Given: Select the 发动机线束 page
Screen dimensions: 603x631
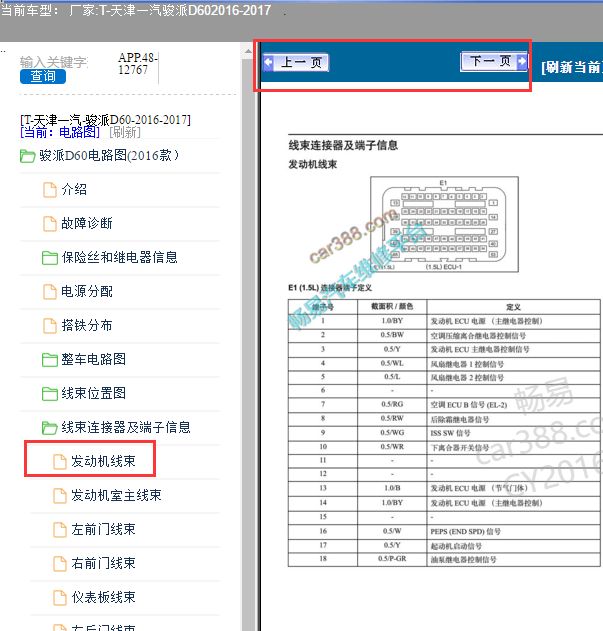Looking at the screenshot, I should [103, 461].
